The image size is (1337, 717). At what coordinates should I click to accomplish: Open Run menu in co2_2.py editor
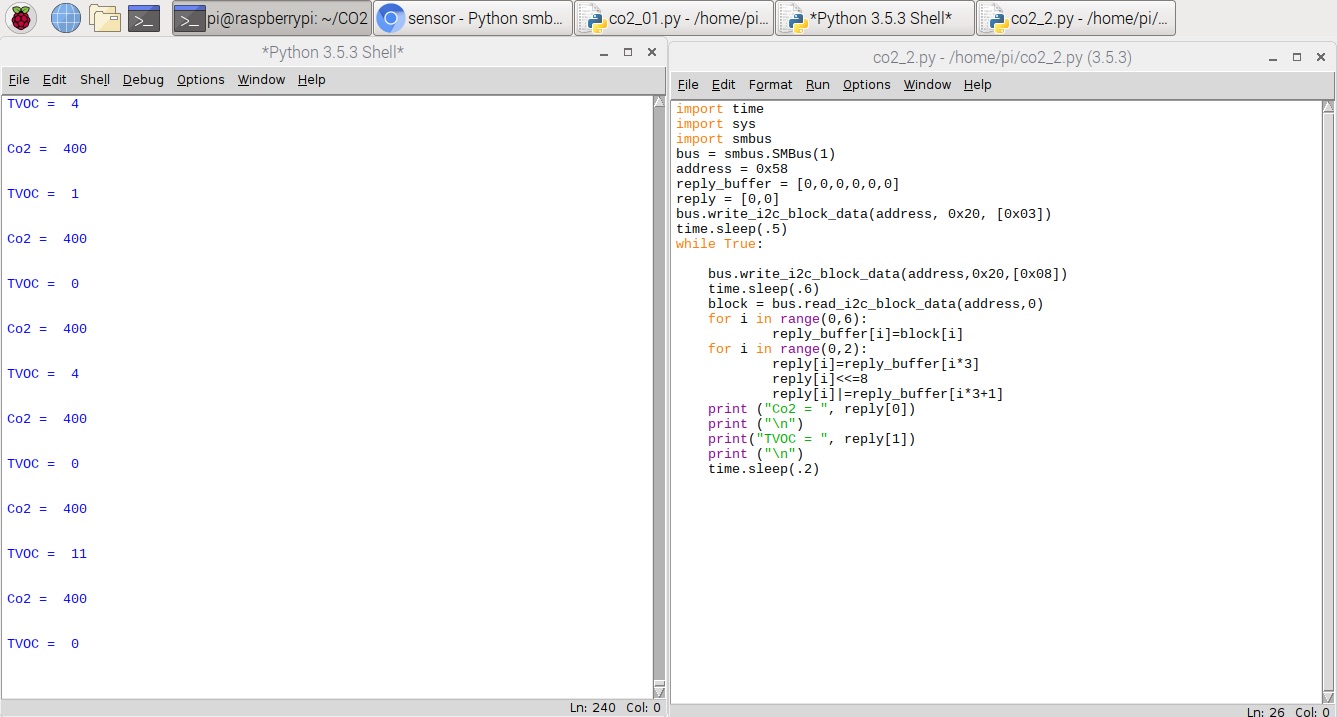point(818,85)
